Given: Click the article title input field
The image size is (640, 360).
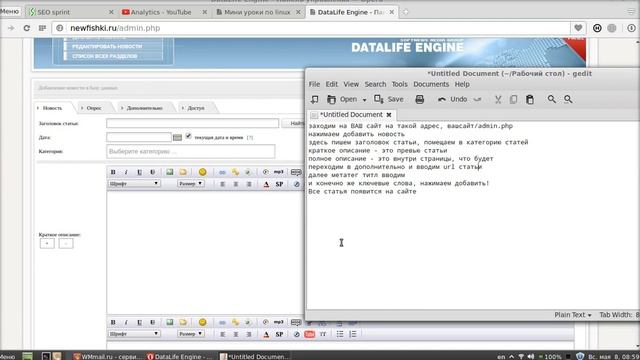Looking at the screenshot, I should [x=193, y=123].
